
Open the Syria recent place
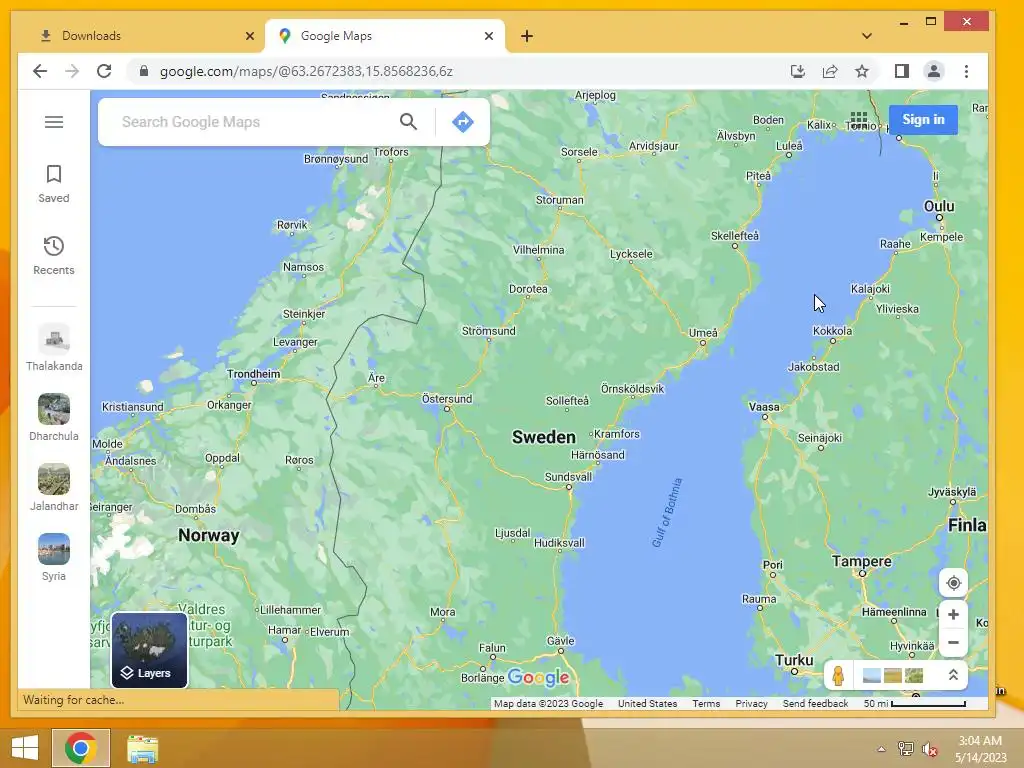pos(54,557)
